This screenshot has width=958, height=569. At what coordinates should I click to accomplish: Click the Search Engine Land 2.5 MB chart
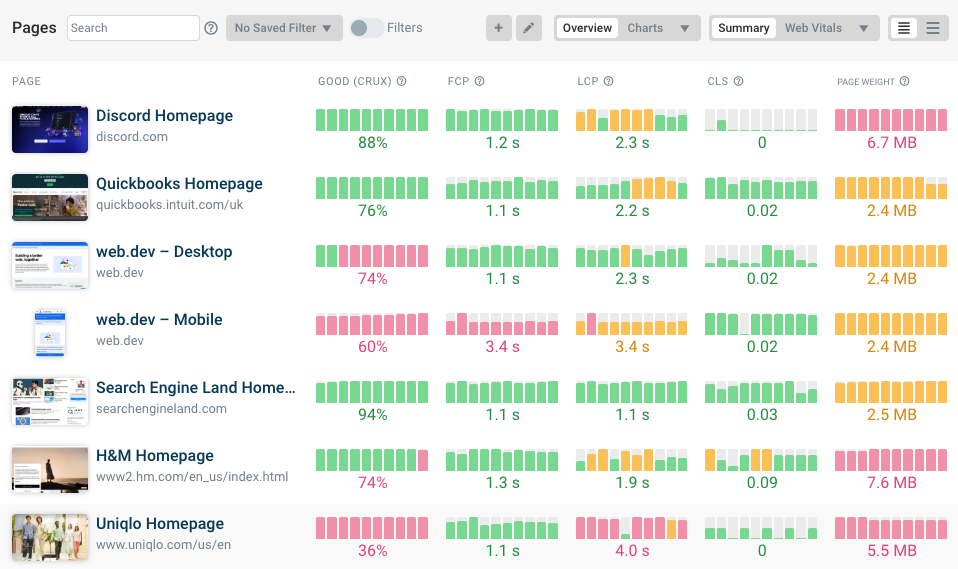891,392
